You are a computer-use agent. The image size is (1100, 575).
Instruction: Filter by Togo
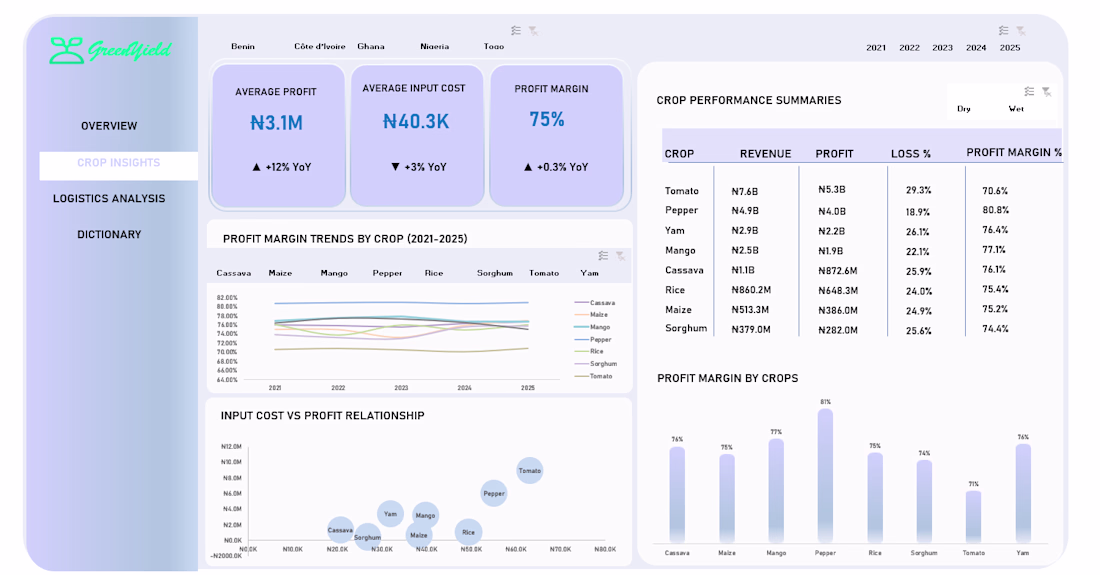(x=493, y=46)
